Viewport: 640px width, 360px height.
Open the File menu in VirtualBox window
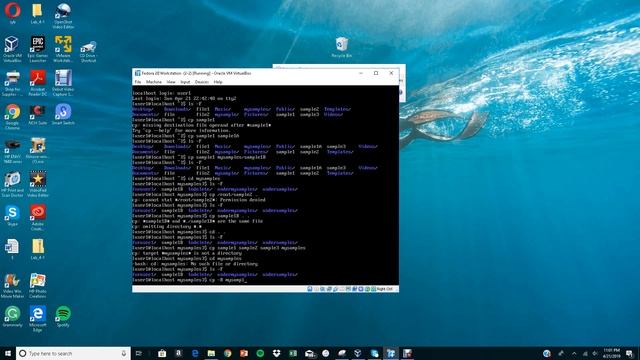[x=138, y=82]
